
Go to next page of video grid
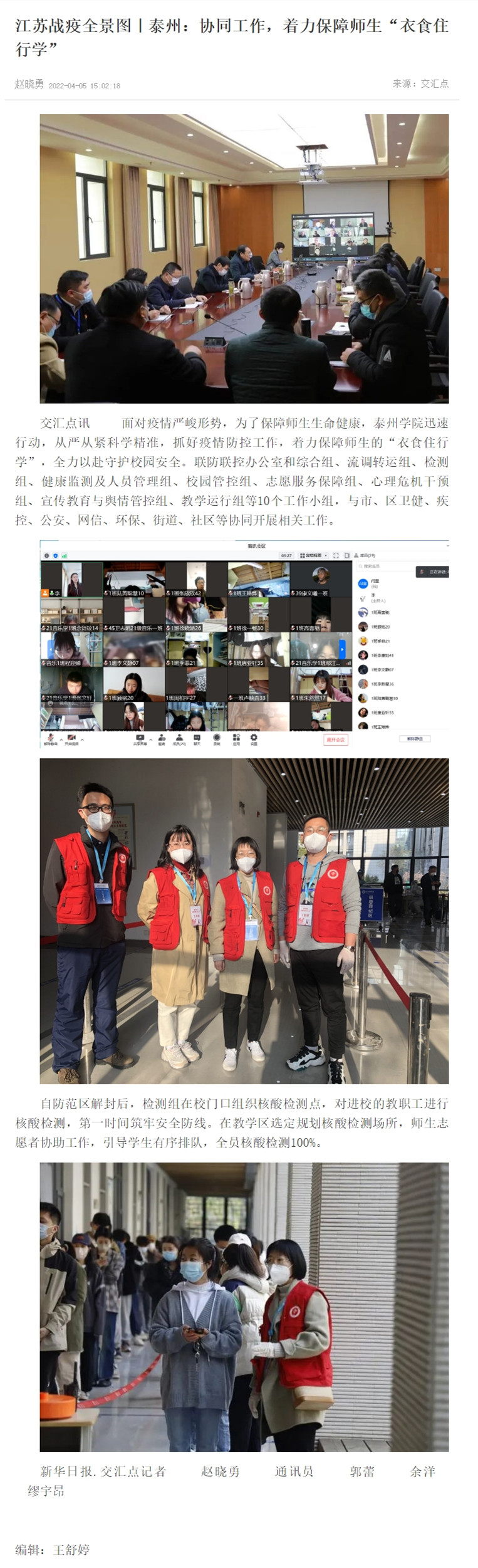point(342,645)
